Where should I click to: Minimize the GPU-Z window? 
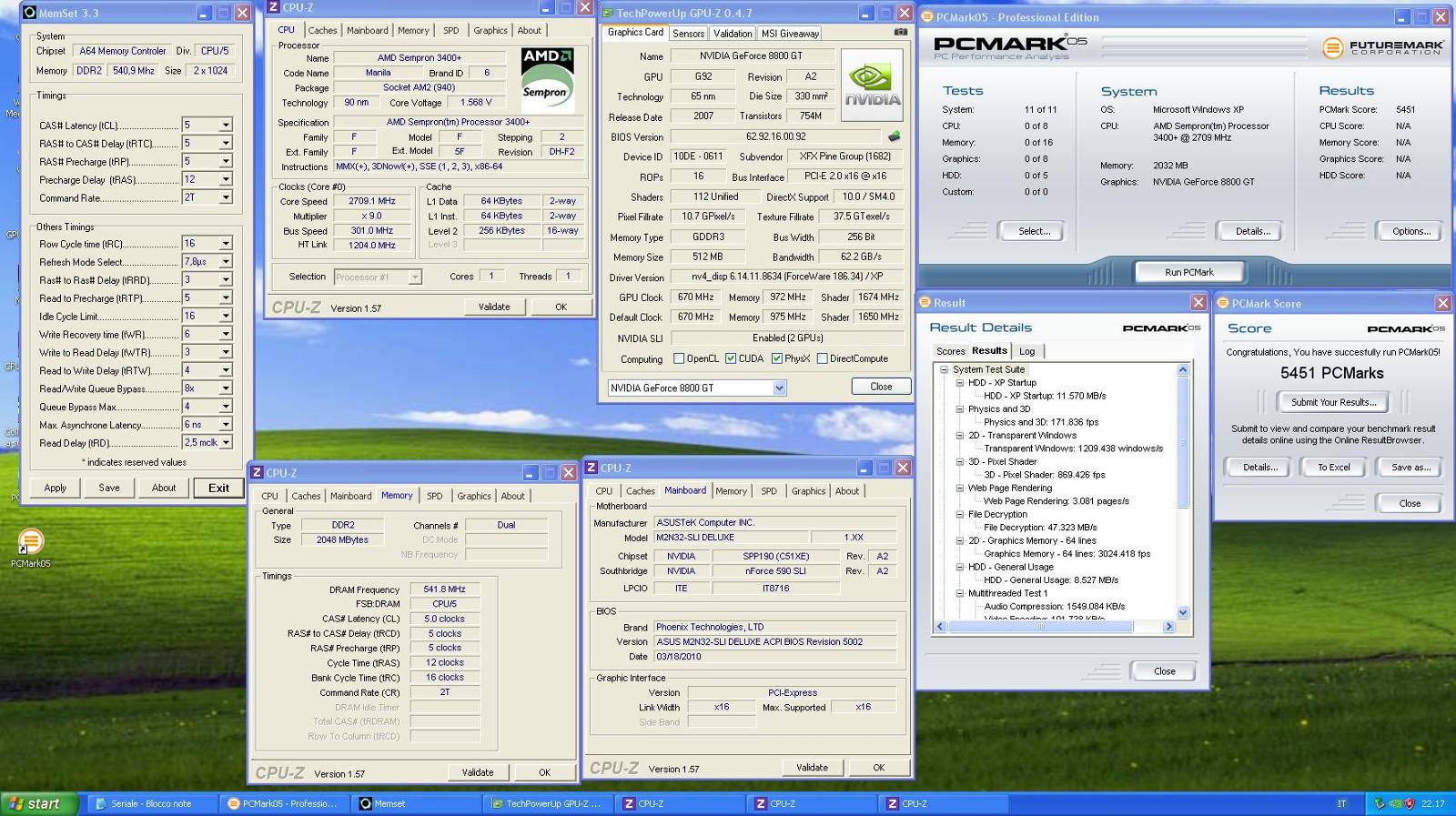pos(864,13)
